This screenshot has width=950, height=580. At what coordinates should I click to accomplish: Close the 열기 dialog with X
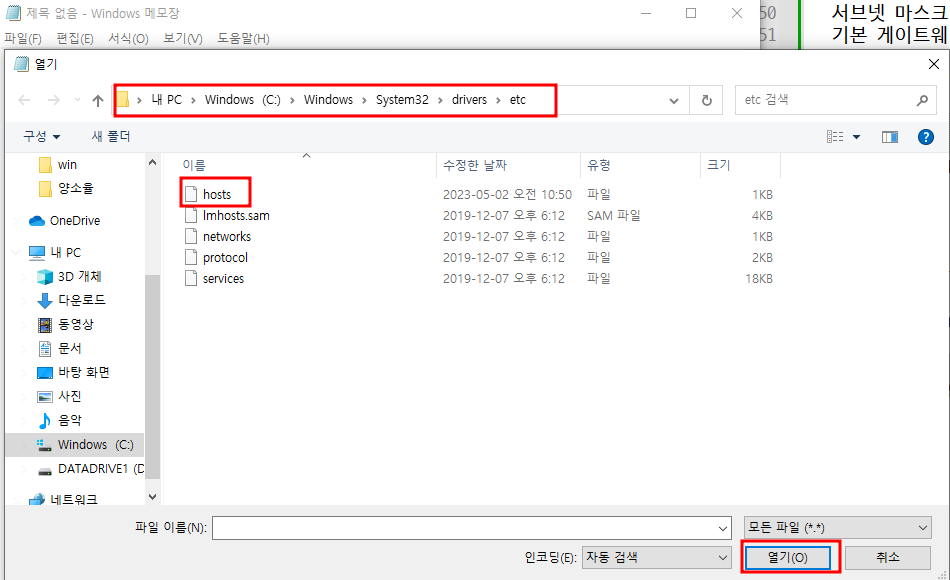point(934,64)
